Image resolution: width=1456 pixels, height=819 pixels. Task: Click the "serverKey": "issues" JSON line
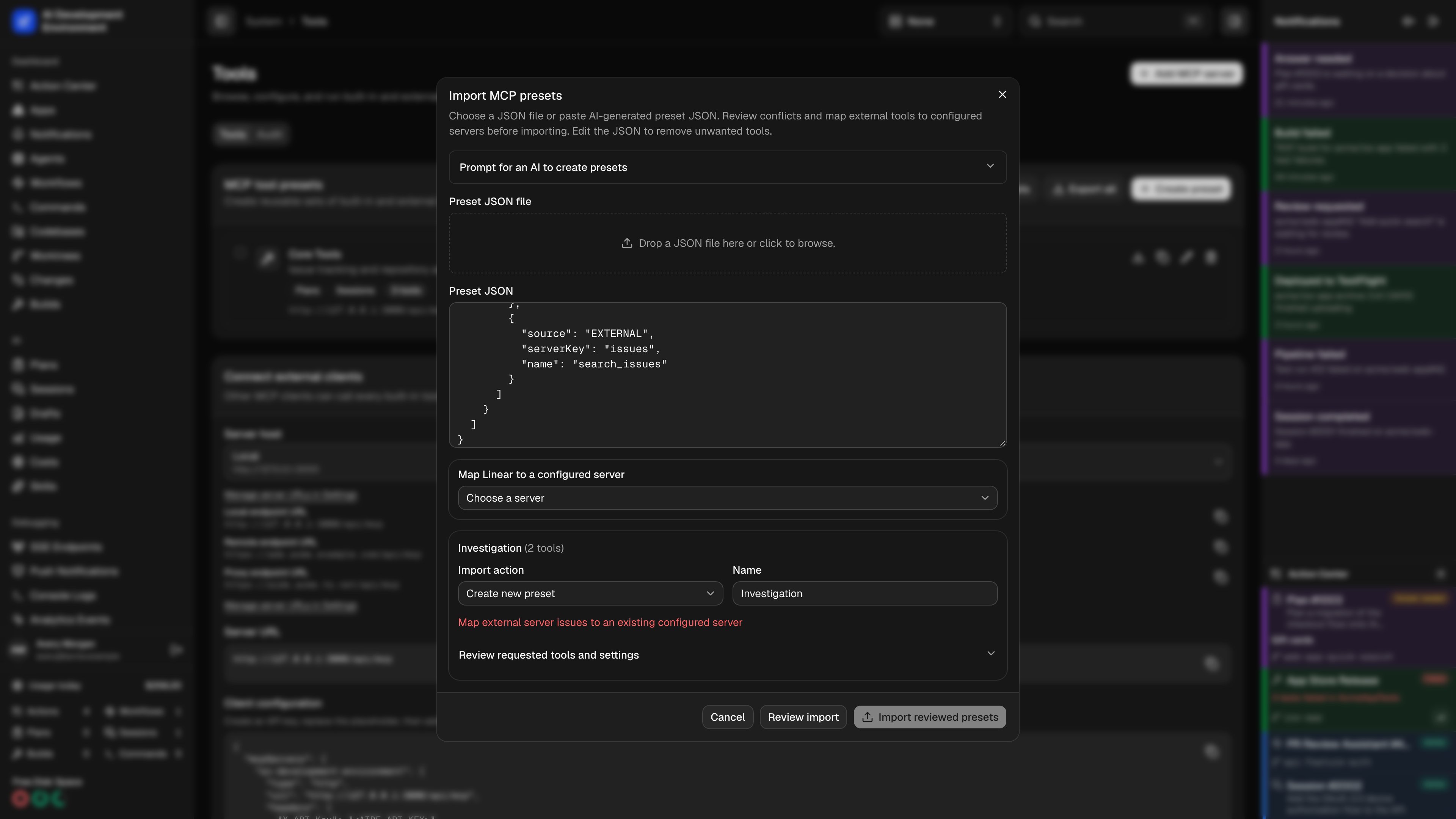coord(591,349)
